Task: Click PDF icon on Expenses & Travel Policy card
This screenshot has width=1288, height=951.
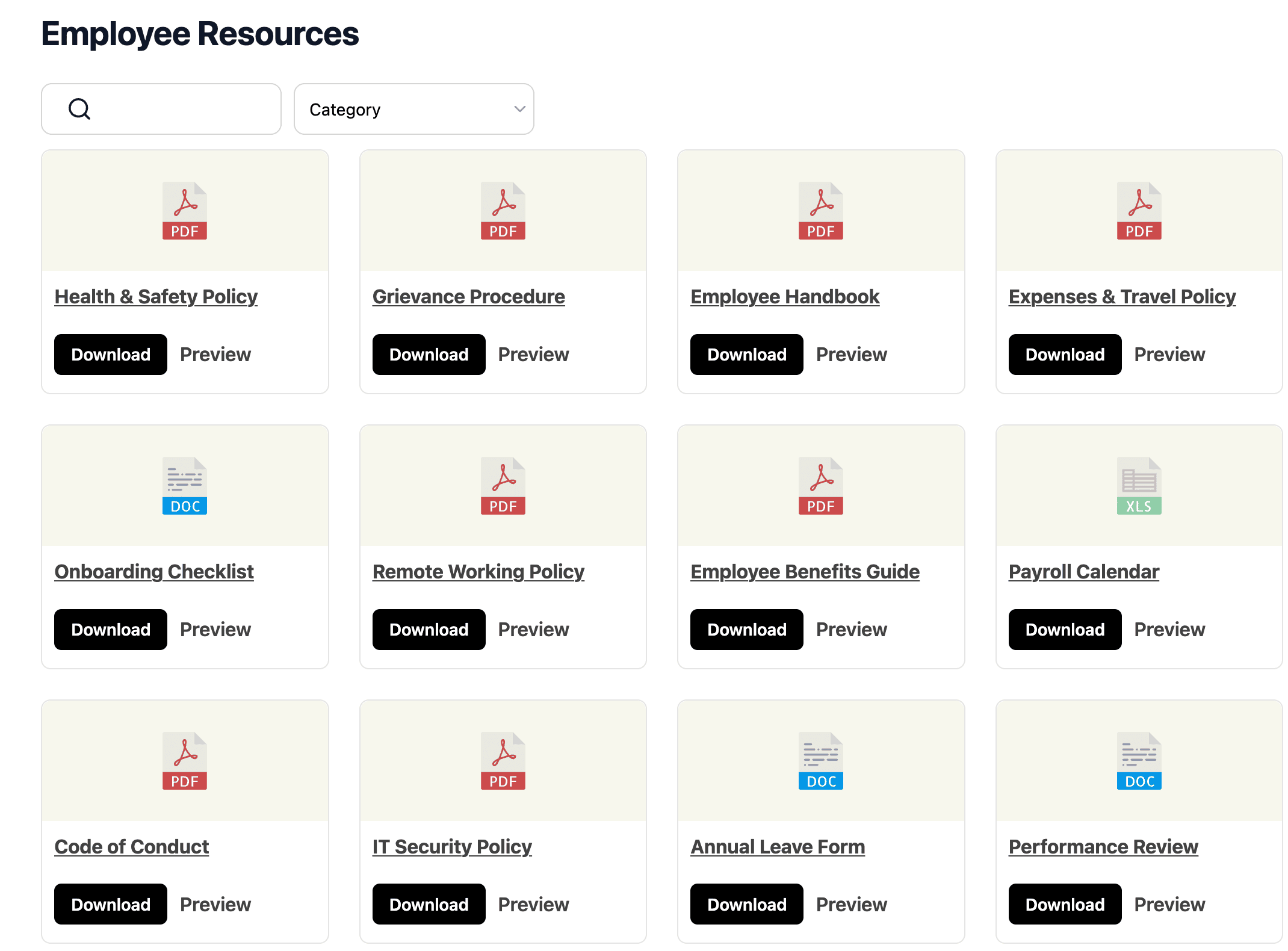Action: pos(1139,211)
